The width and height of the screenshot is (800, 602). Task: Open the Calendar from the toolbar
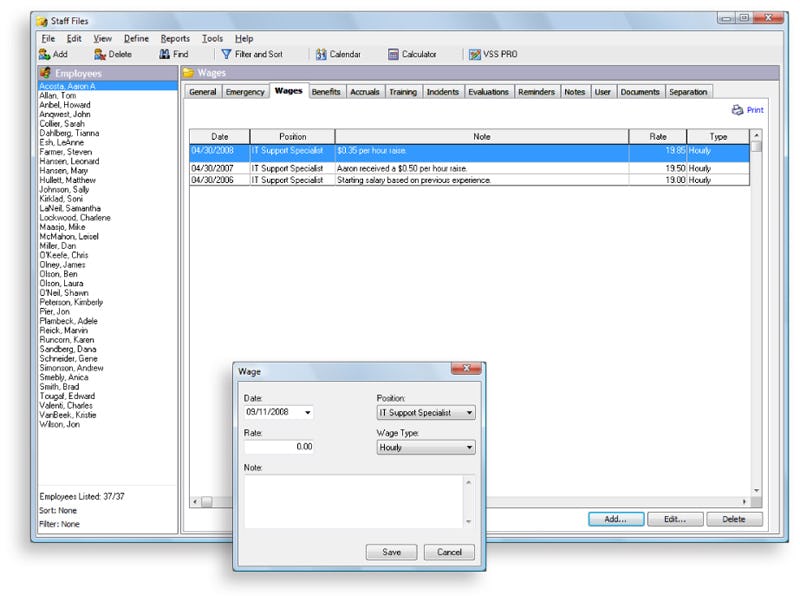pos(337,54)
